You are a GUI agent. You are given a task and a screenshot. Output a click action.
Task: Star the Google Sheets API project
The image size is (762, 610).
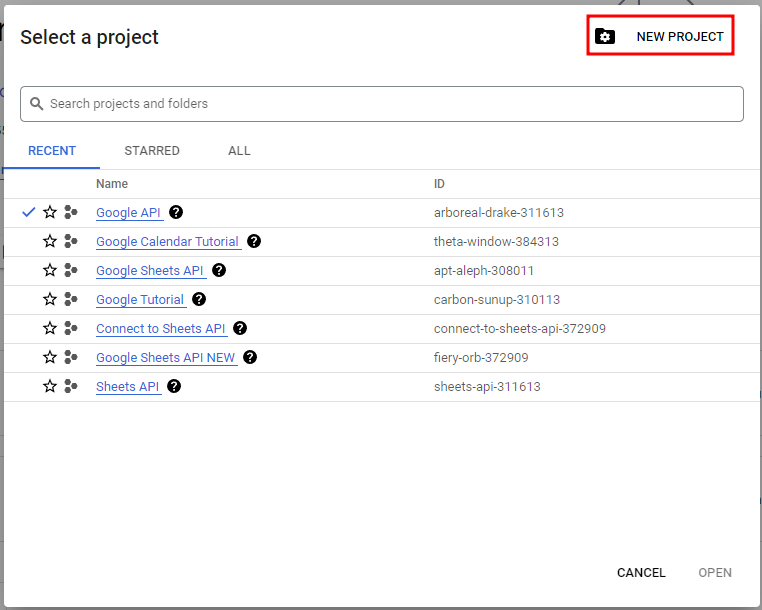pos(50,270)
